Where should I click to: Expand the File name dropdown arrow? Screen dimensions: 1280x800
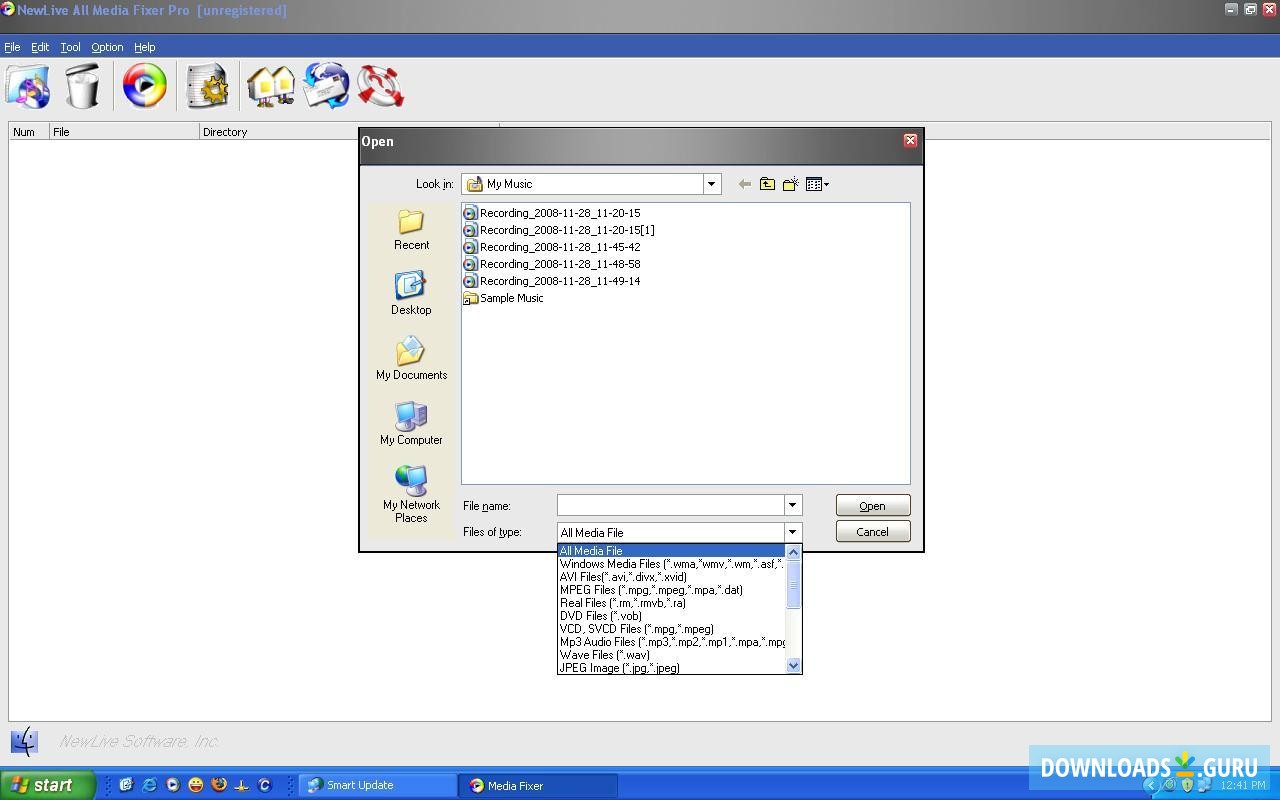coord(792,506)
